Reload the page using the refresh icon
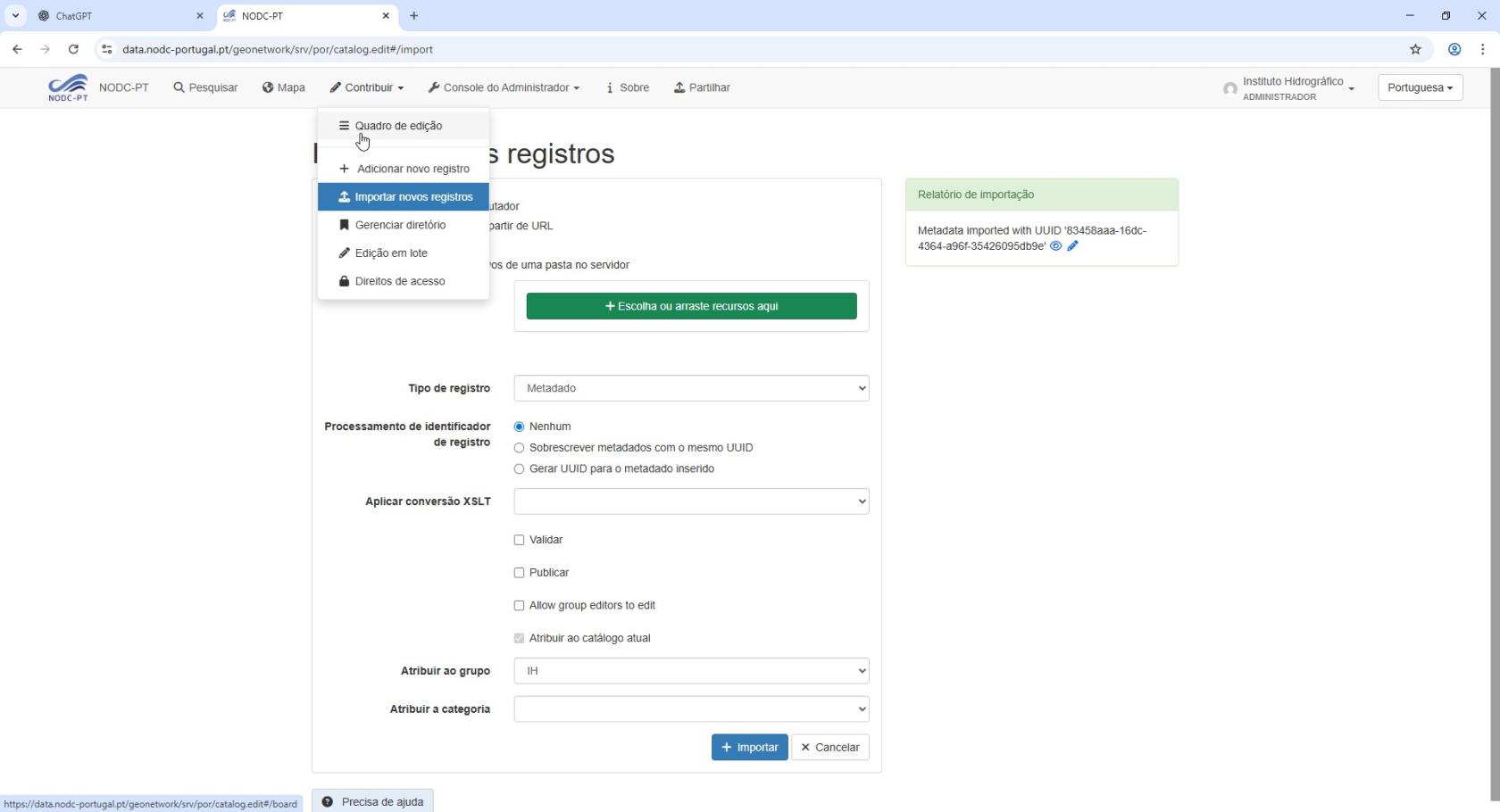1500x812 pixels. (x=73, y=50)
